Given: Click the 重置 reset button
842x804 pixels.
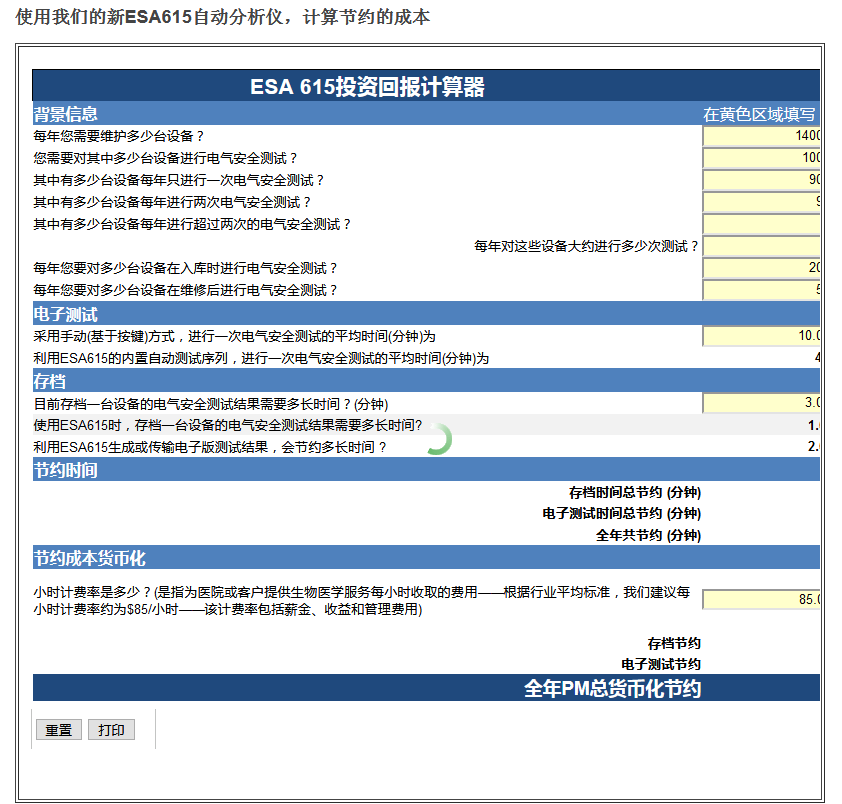Looking at the screenshot, I should [x=59, y=729].
